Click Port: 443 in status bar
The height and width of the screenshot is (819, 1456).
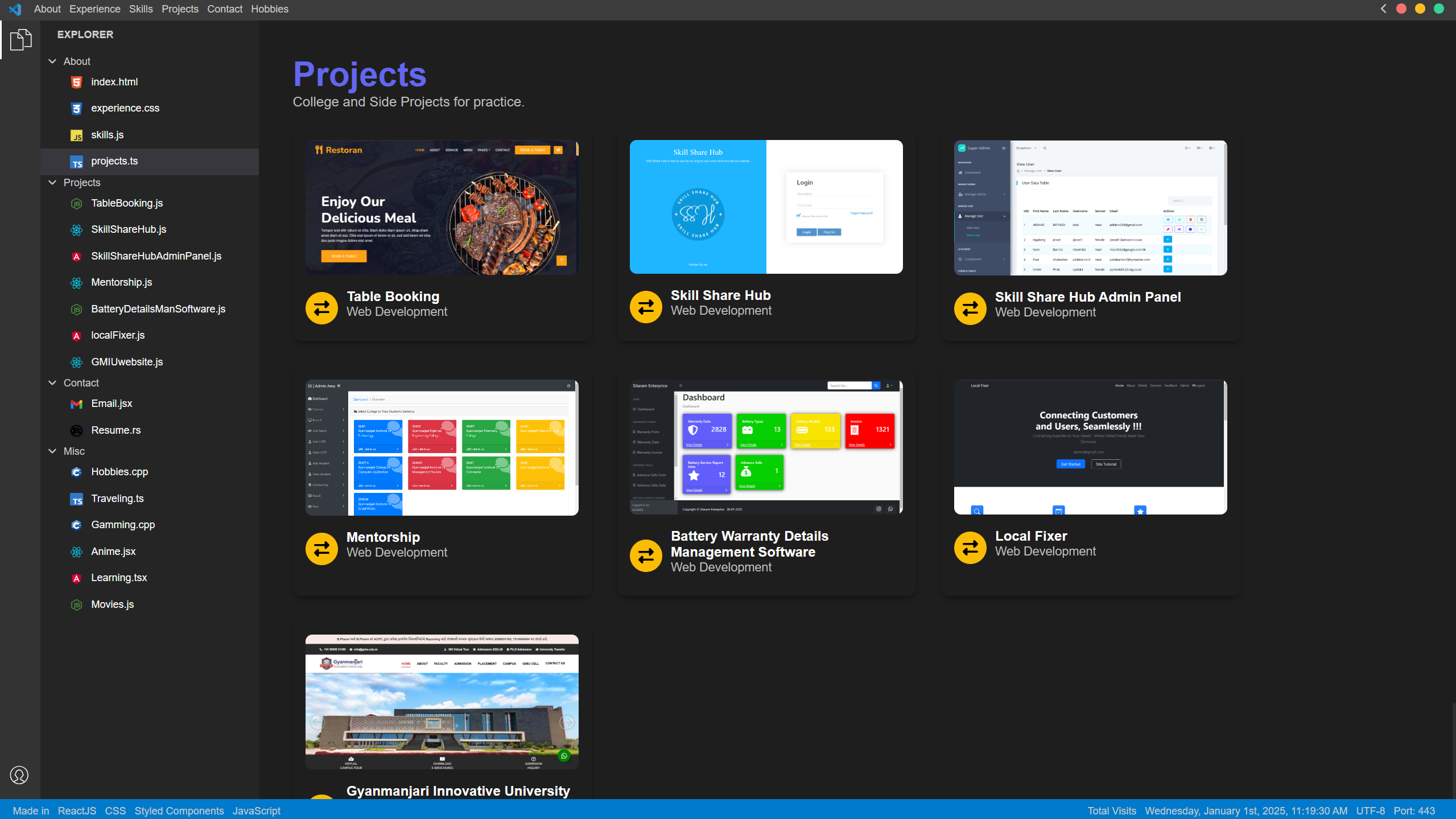[x=1414, y=811]
